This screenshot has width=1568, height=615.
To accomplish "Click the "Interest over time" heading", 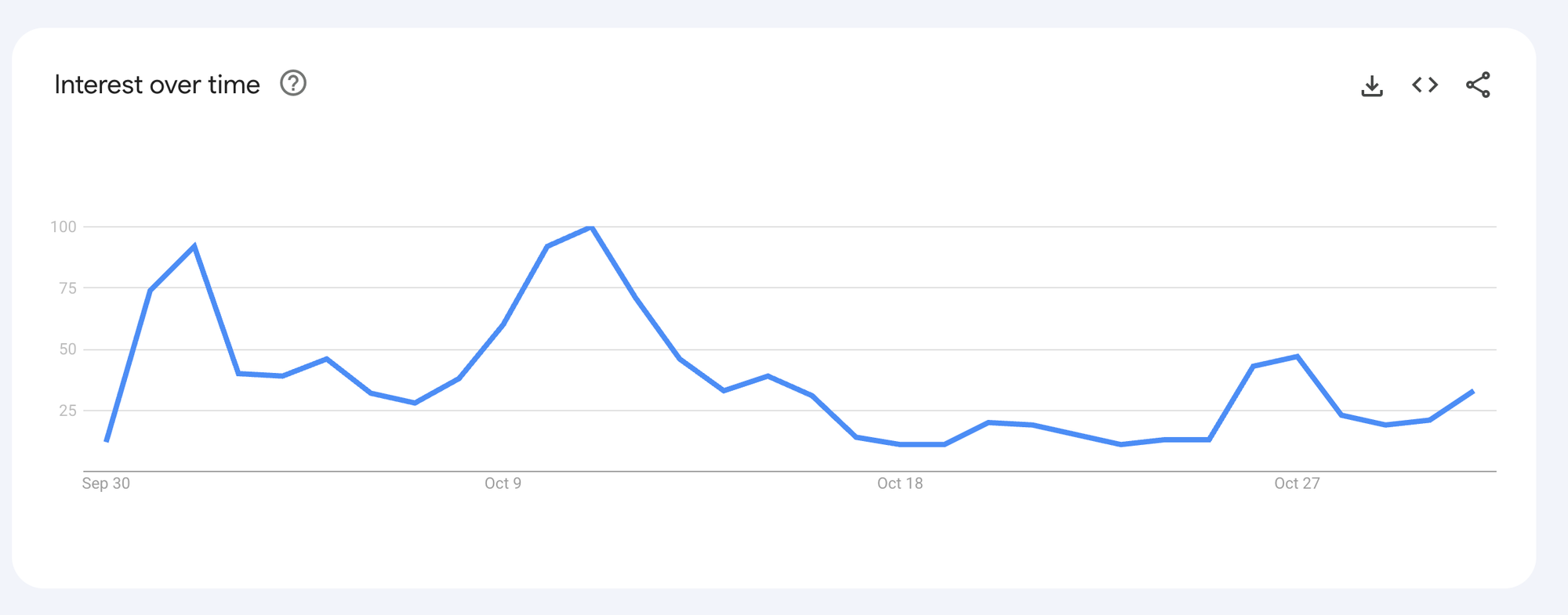I will click(x=157, y=85).
